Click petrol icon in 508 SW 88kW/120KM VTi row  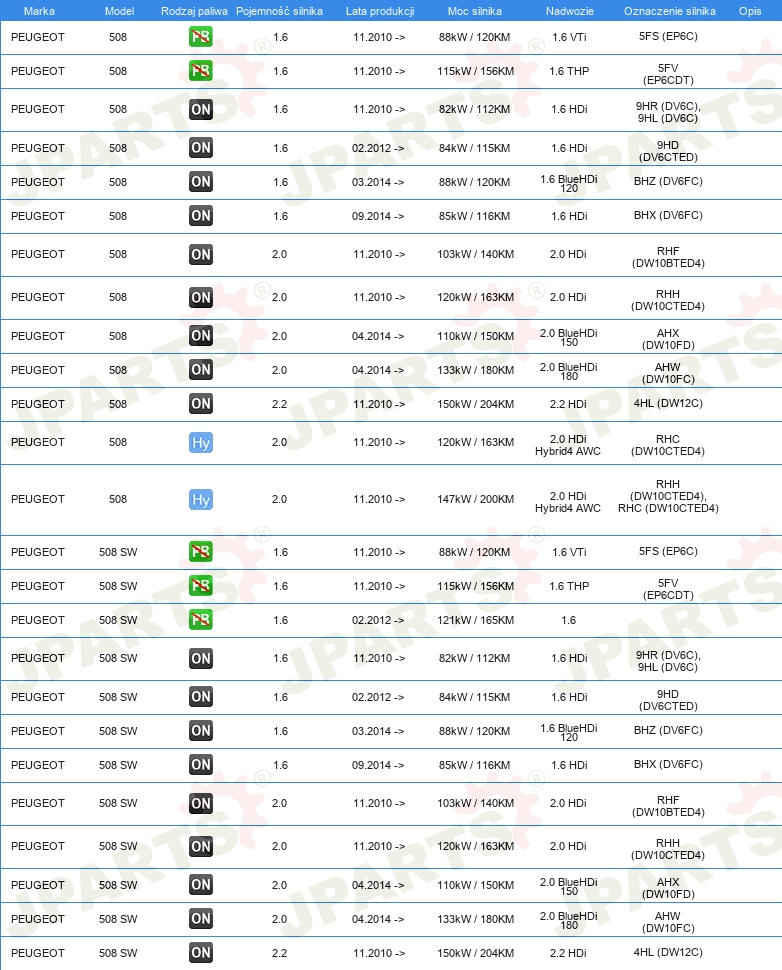200,552
